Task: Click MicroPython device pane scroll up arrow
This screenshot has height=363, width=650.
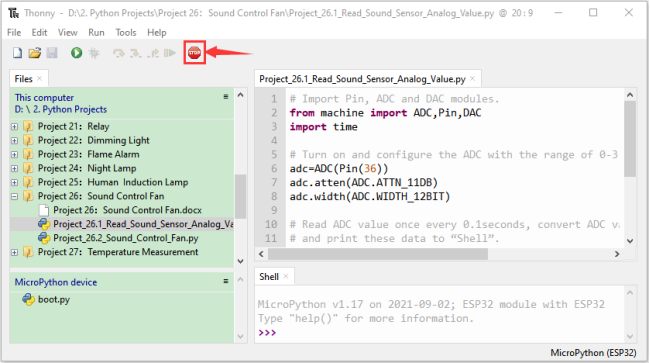Action: pyautogui.click(x=240, y=280)
